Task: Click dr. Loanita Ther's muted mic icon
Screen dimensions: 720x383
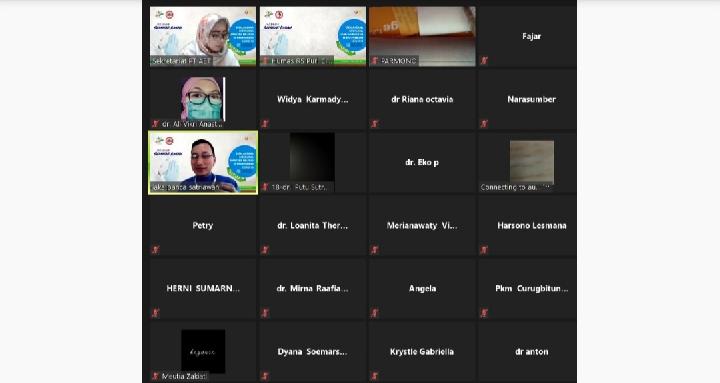Action: coord(265,250)
